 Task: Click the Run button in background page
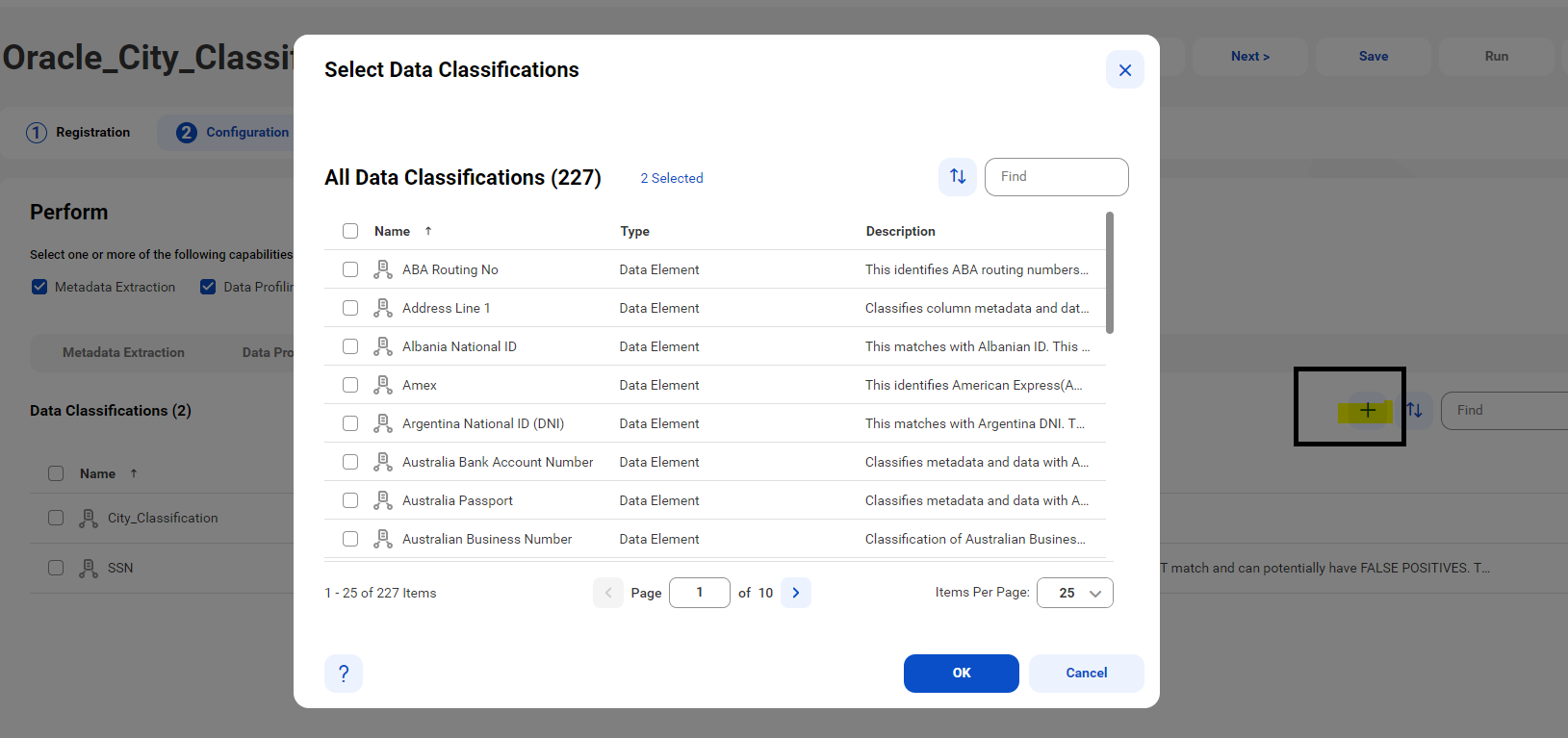pyautogui.click(x=1497, y=56)
